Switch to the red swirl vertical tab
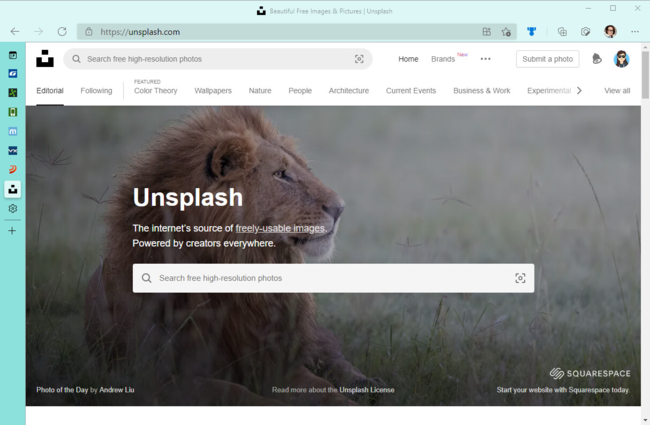Viewport: 650px width, 425px height. point(13,170)
